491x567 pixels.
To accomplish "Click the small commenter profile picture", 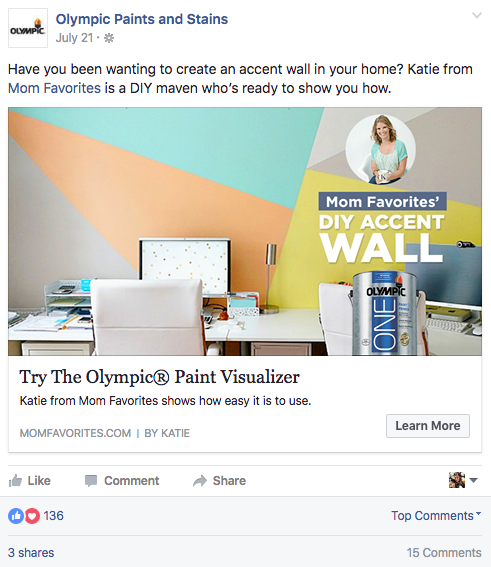I will pos(457,480).
